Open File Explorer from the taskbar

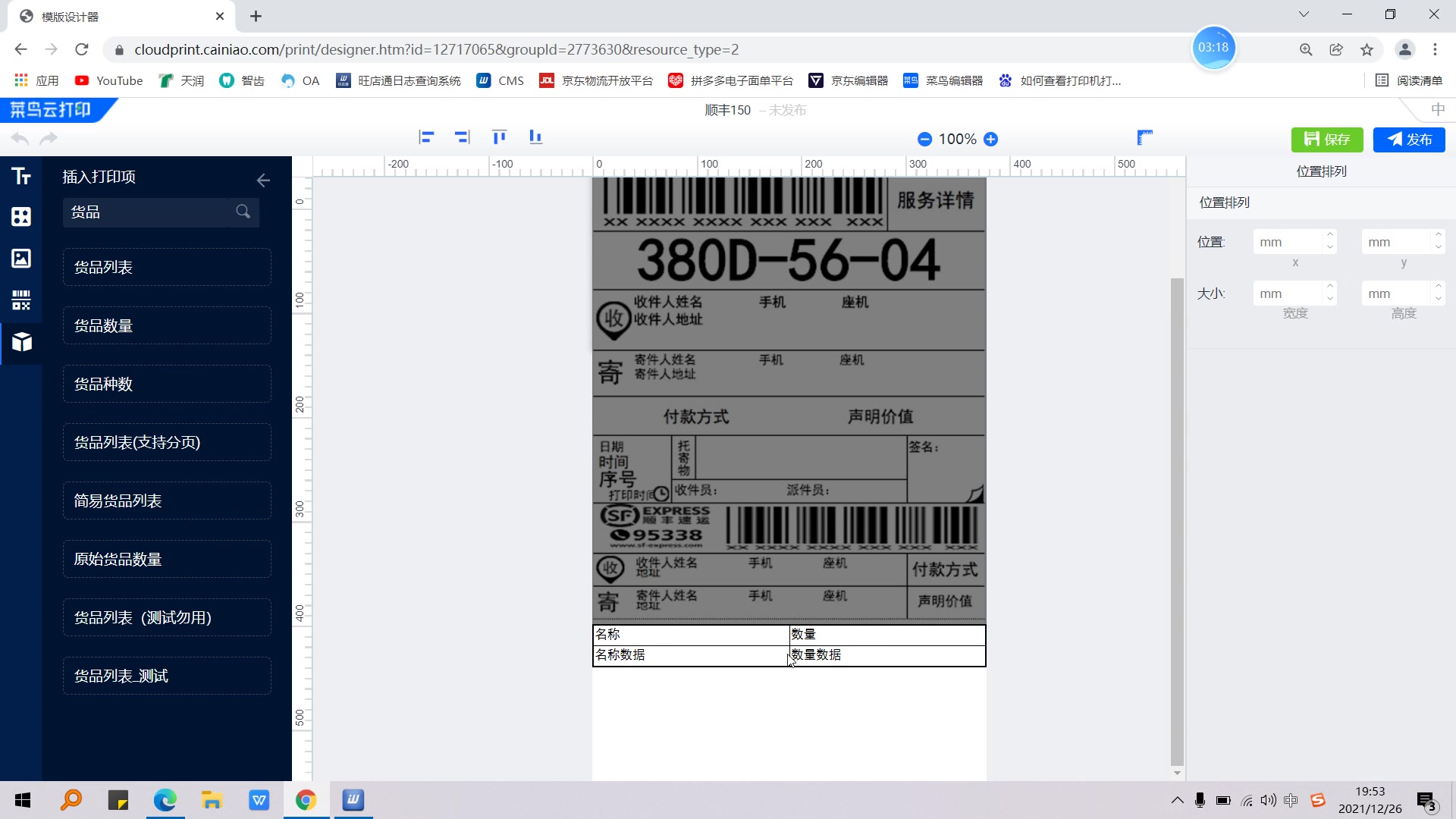[x=212, y=800]
